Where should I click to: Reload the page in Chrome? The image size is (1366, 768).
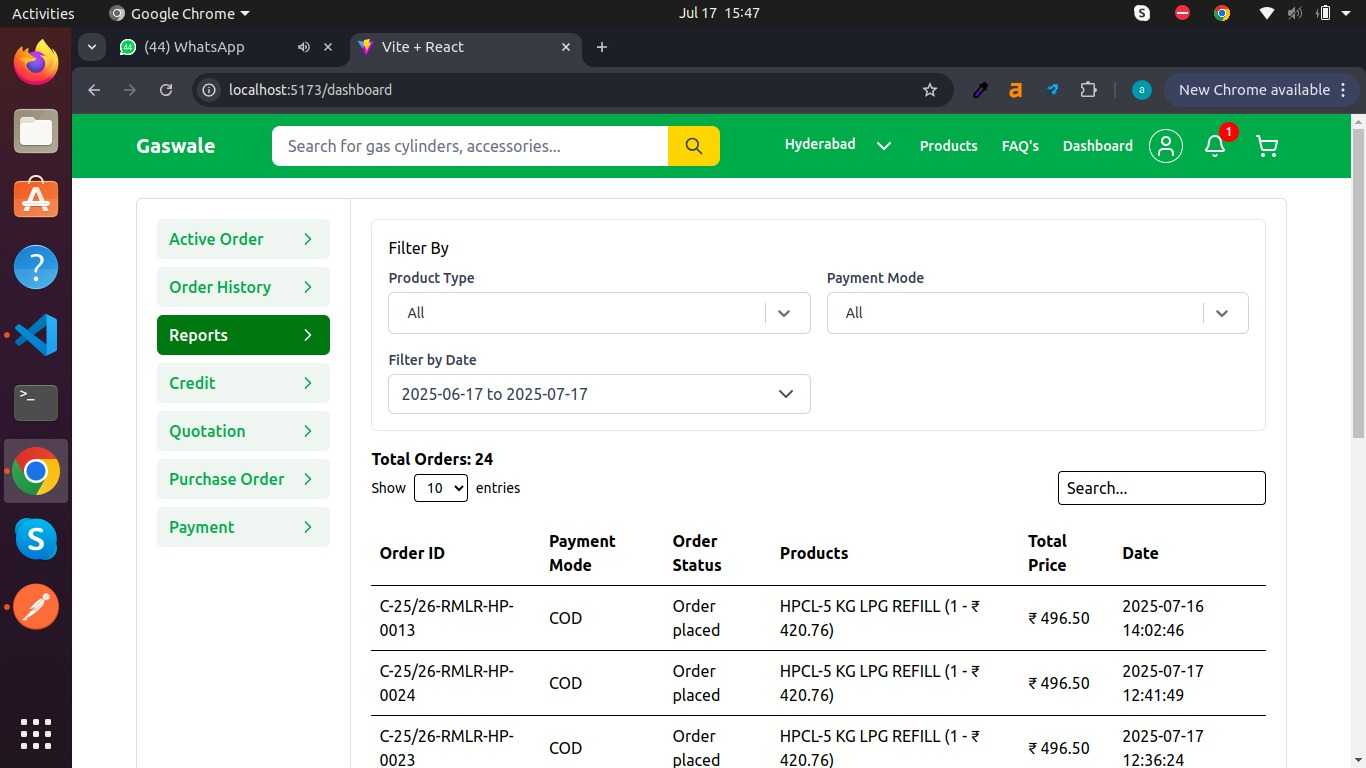click(x=166, y=90)
